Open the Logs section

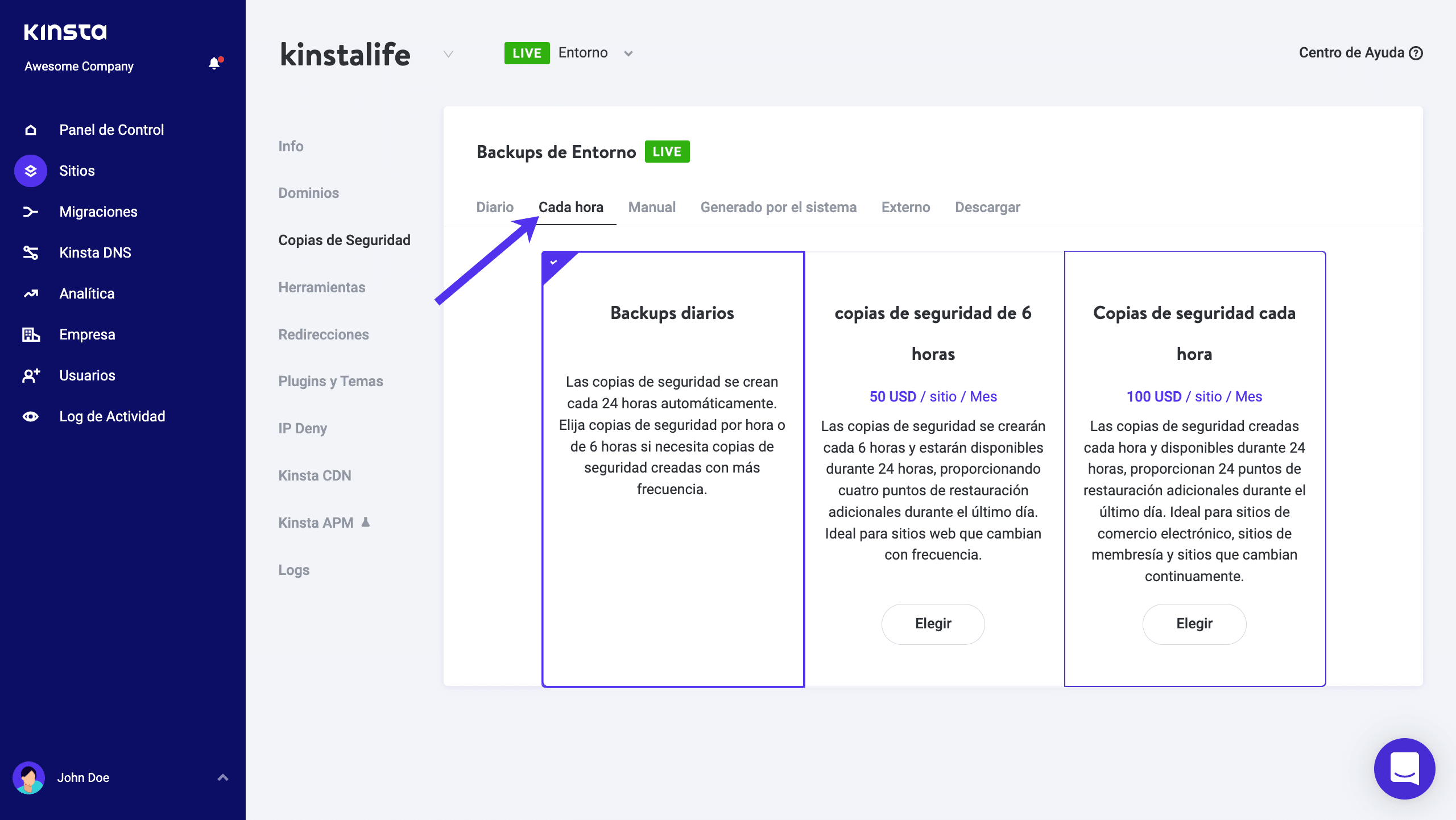pyautogui.click(x=294, y=570)
